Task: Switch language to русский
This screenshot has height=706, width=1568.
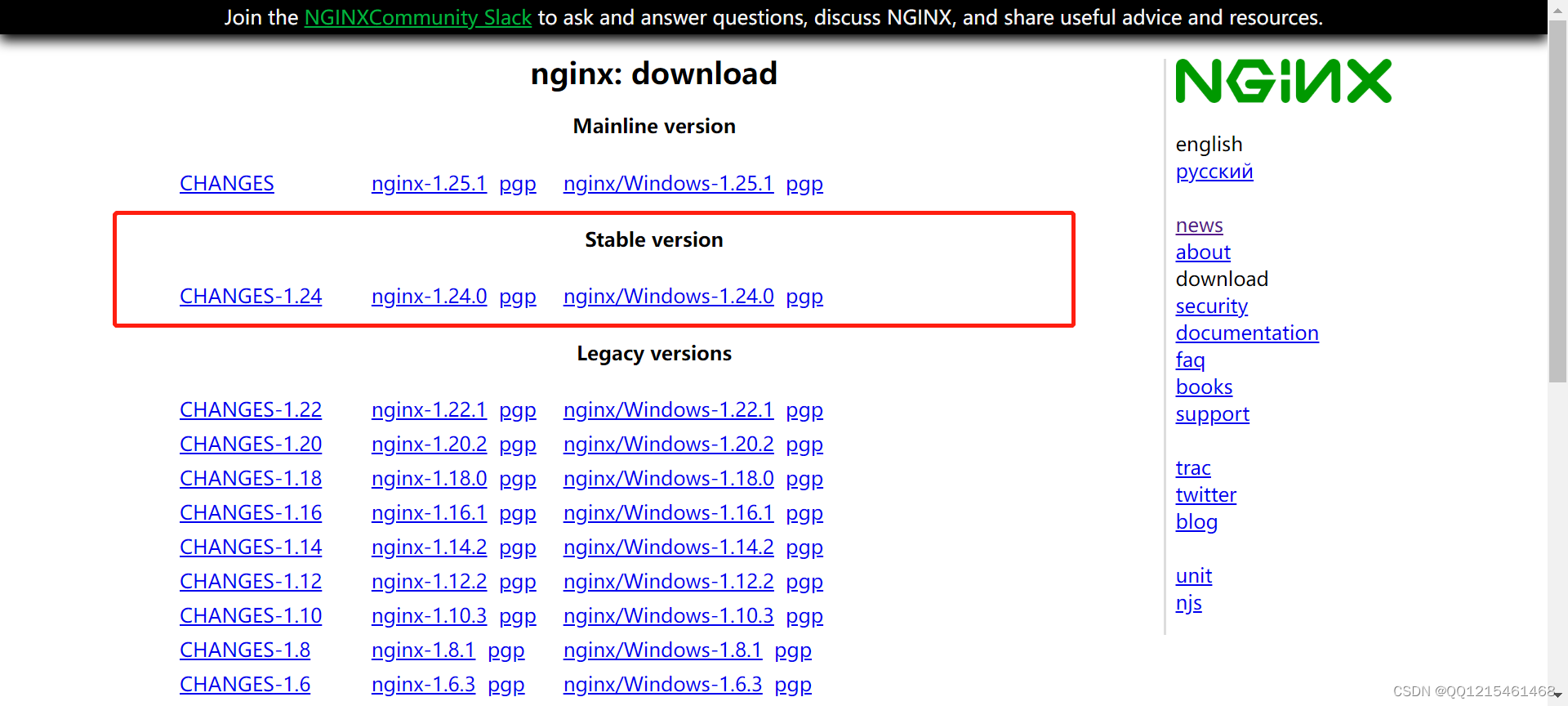Action: tap(1214, 172)
